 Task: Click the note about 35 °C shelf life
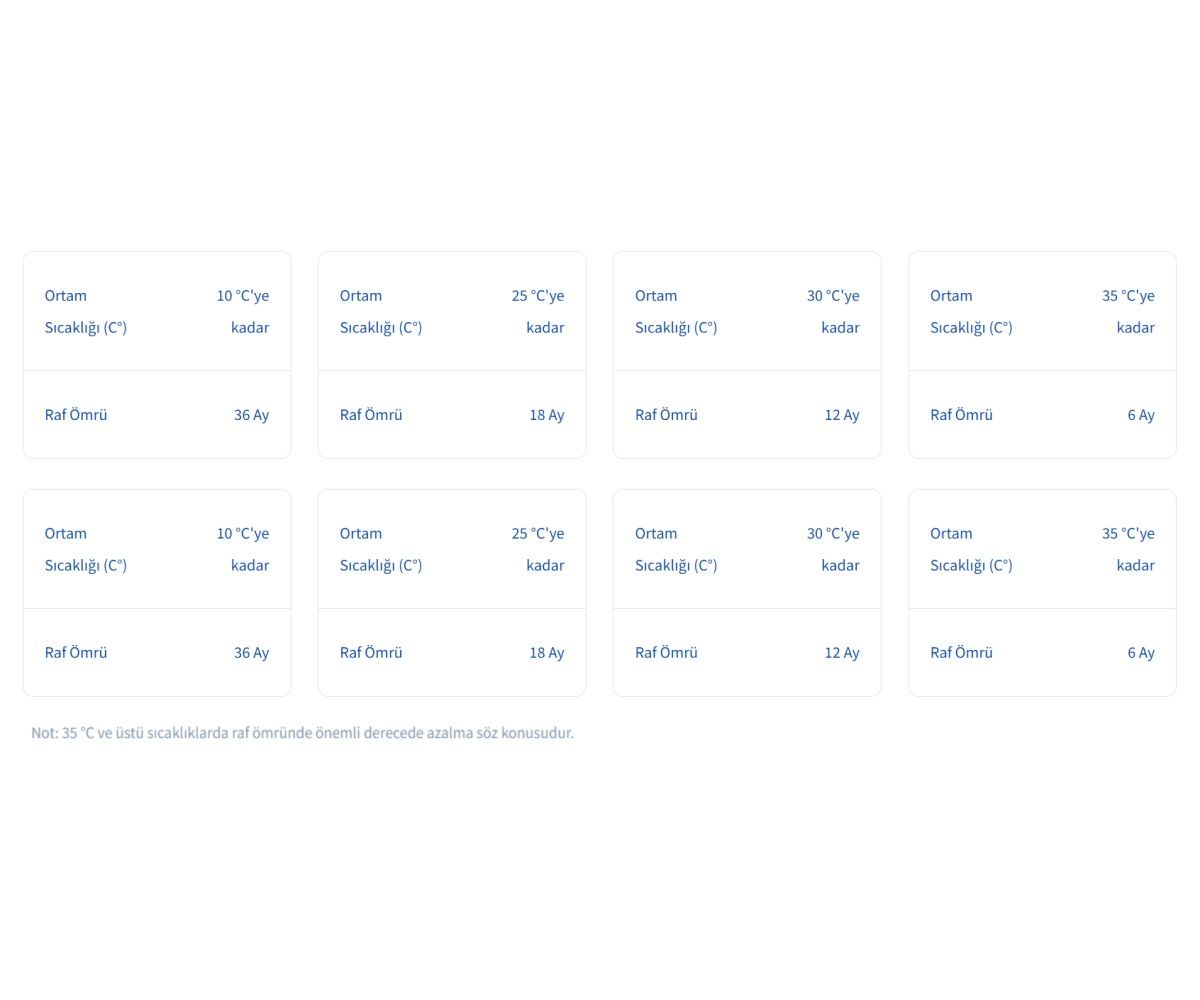(x=302, y=733)
